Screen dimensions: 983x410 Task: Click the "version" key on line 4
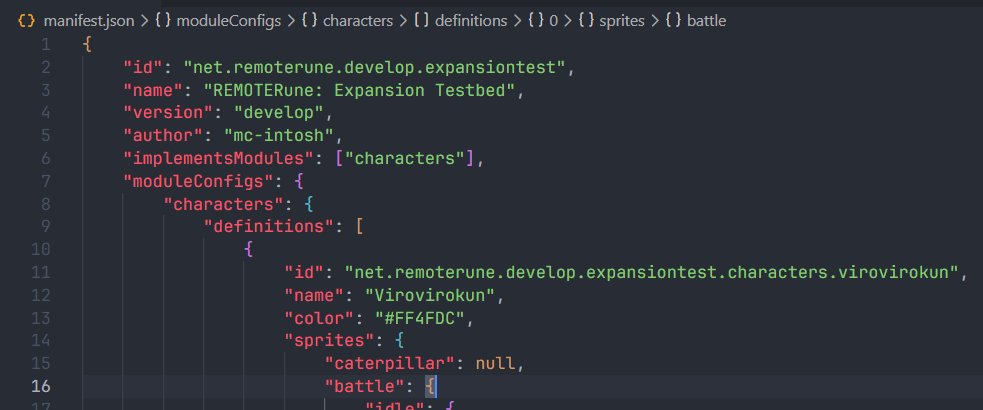click(168, 113)
